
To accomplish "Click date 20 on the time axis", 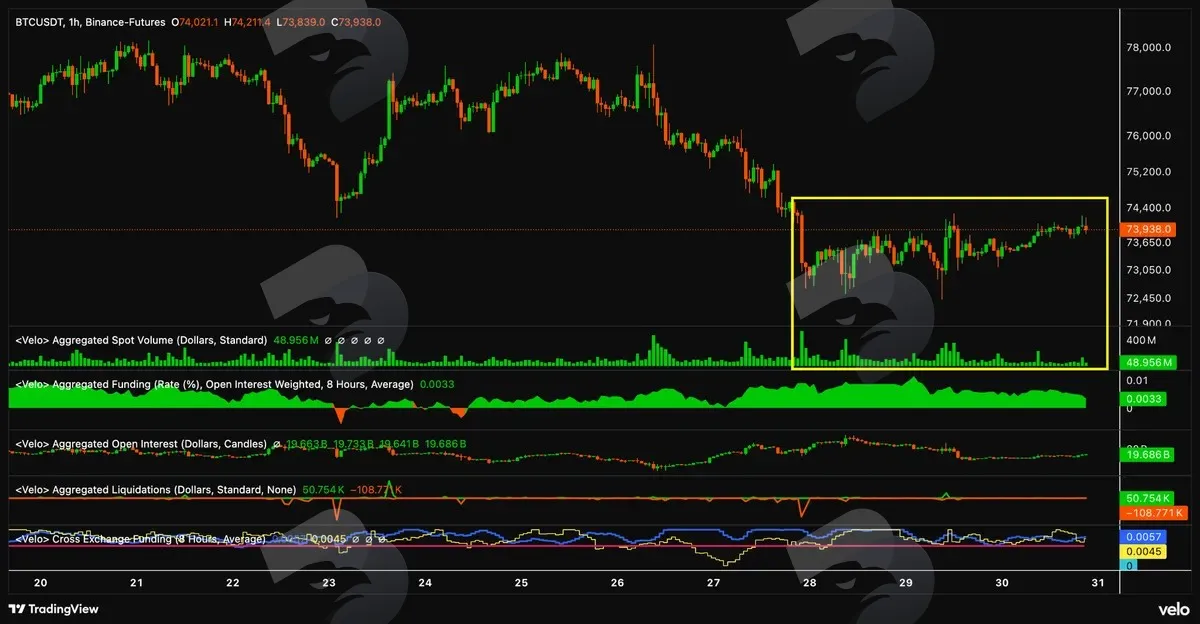I will (39, 582).
